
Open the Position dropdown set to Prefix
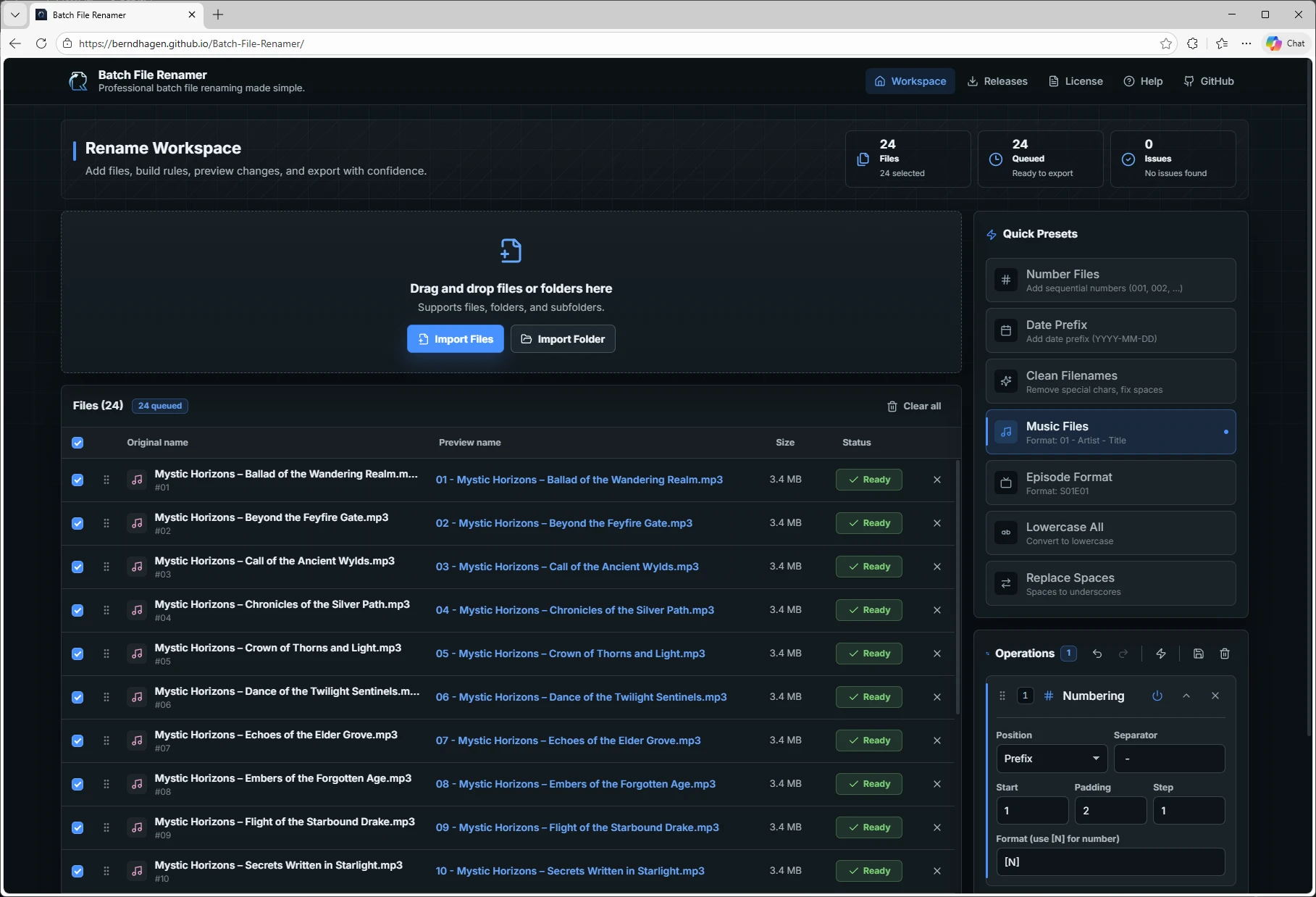[x=1052, y=759]
